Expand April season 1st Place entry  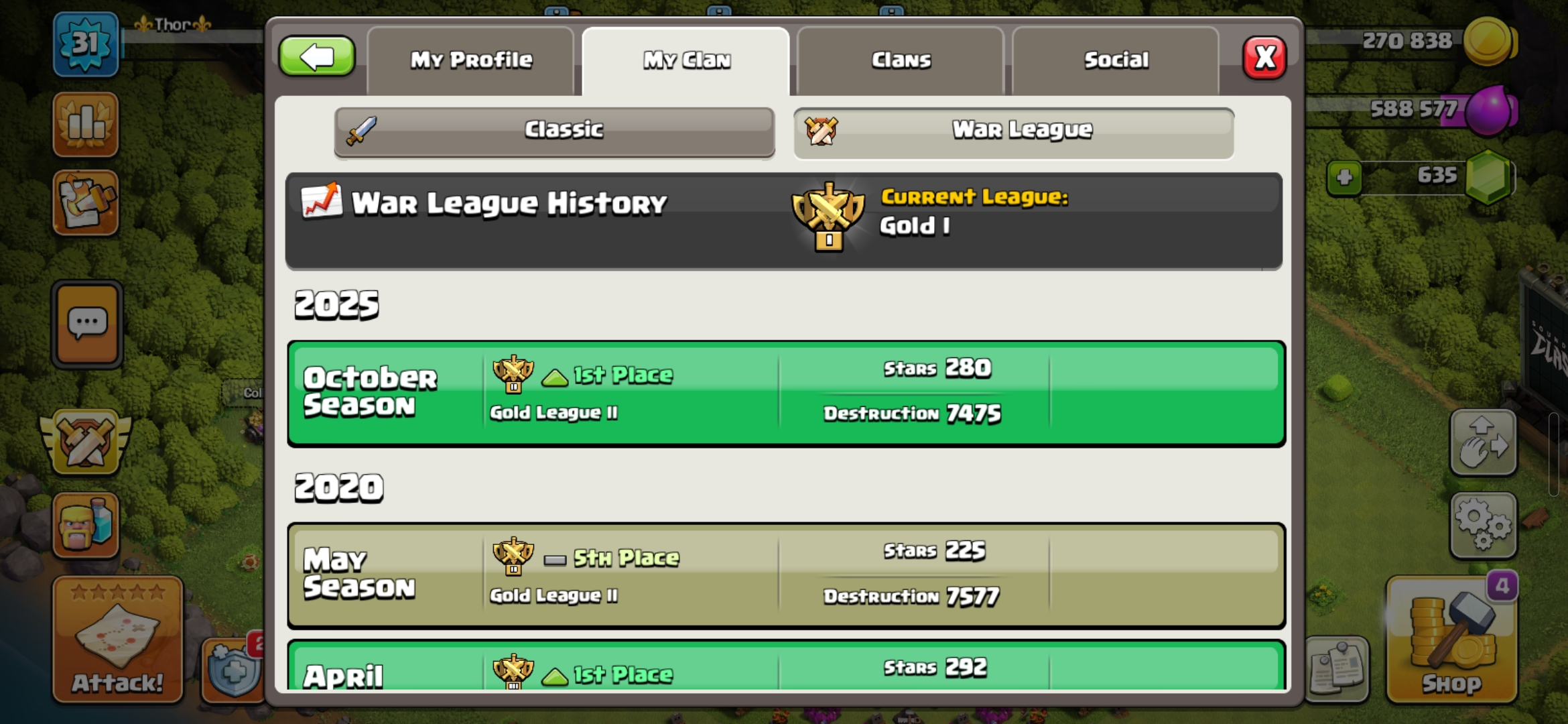[786, 665]
